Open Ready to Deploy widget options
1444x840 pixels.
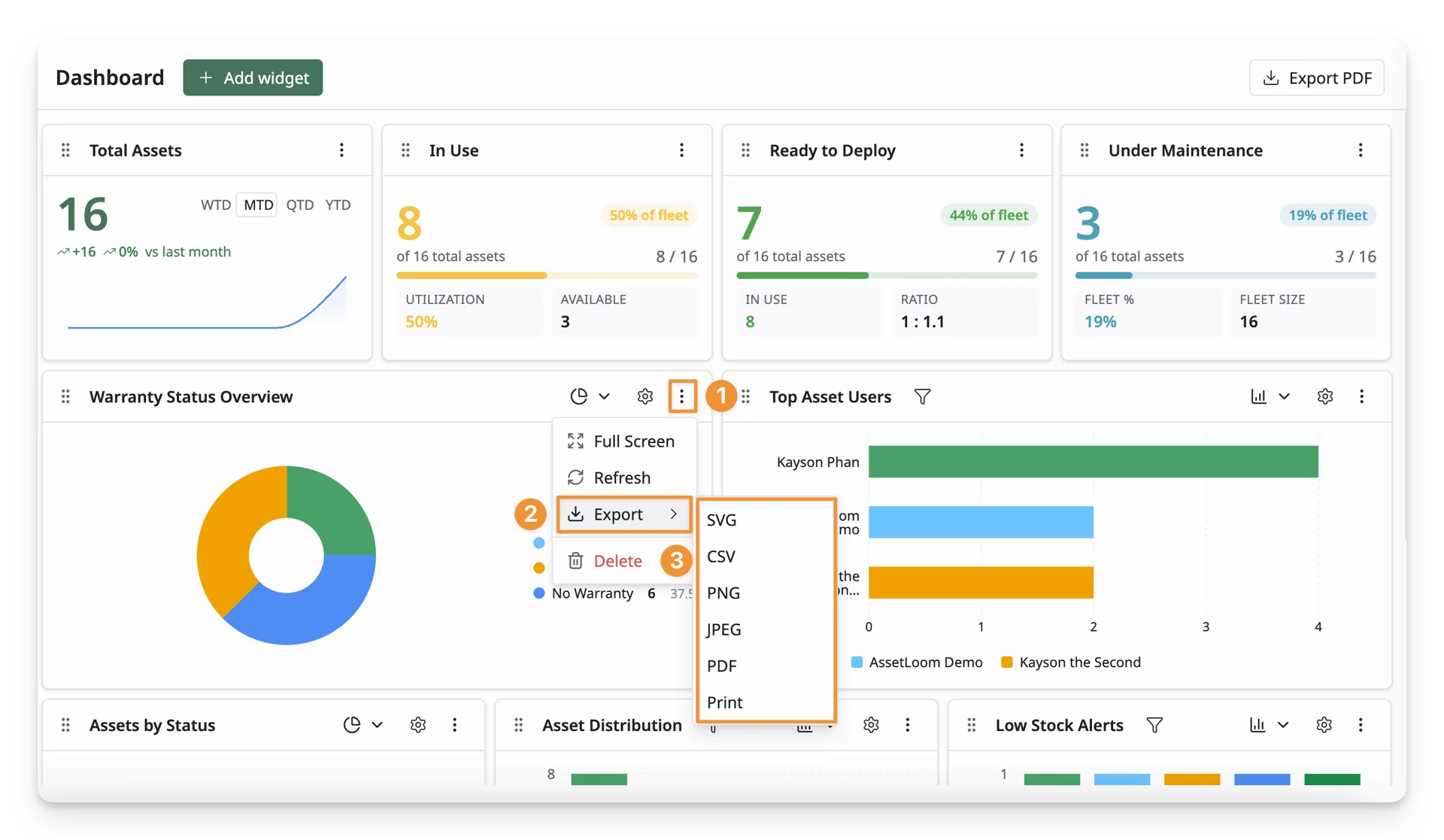click(1021, 150)
